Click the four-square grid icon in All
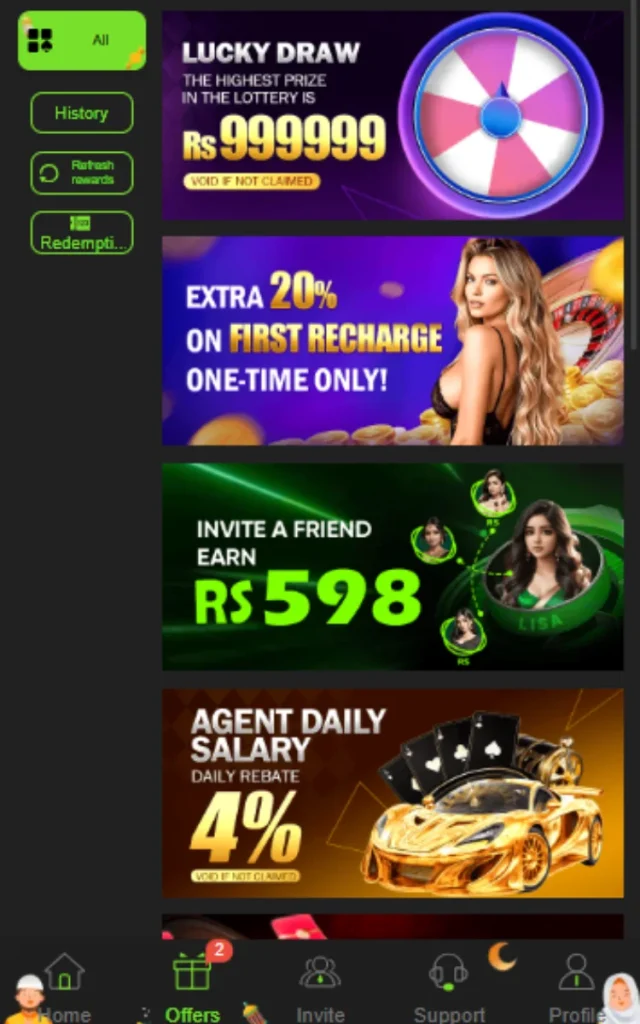Image resolution: width=640 pixels, height=1024 pixels. (40, 40)
